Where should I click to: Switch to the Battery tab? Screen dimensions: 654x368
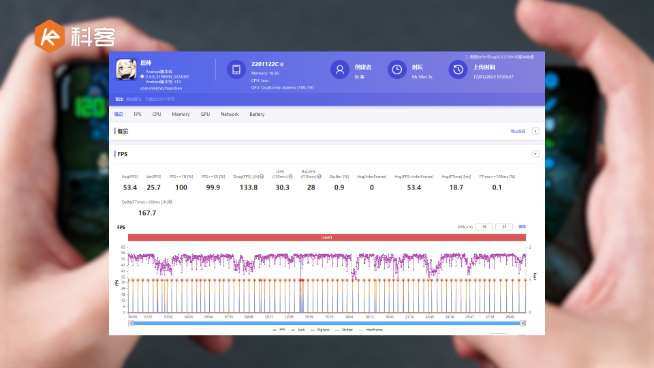[257, 114]
